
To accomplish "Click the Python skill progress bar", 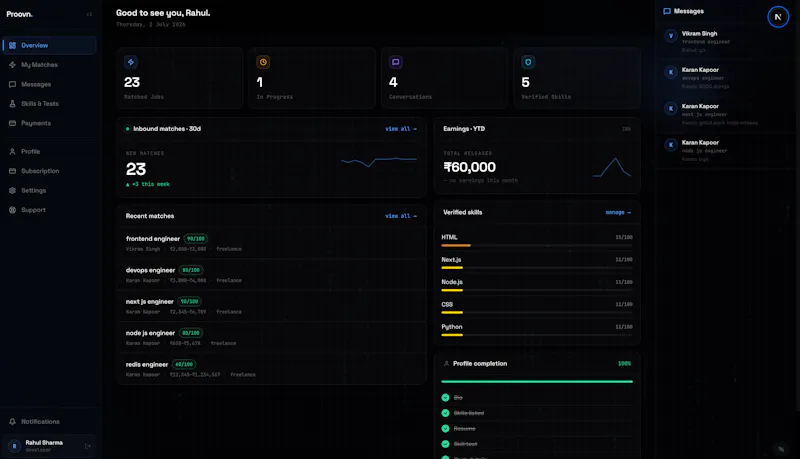I will 537,335.
